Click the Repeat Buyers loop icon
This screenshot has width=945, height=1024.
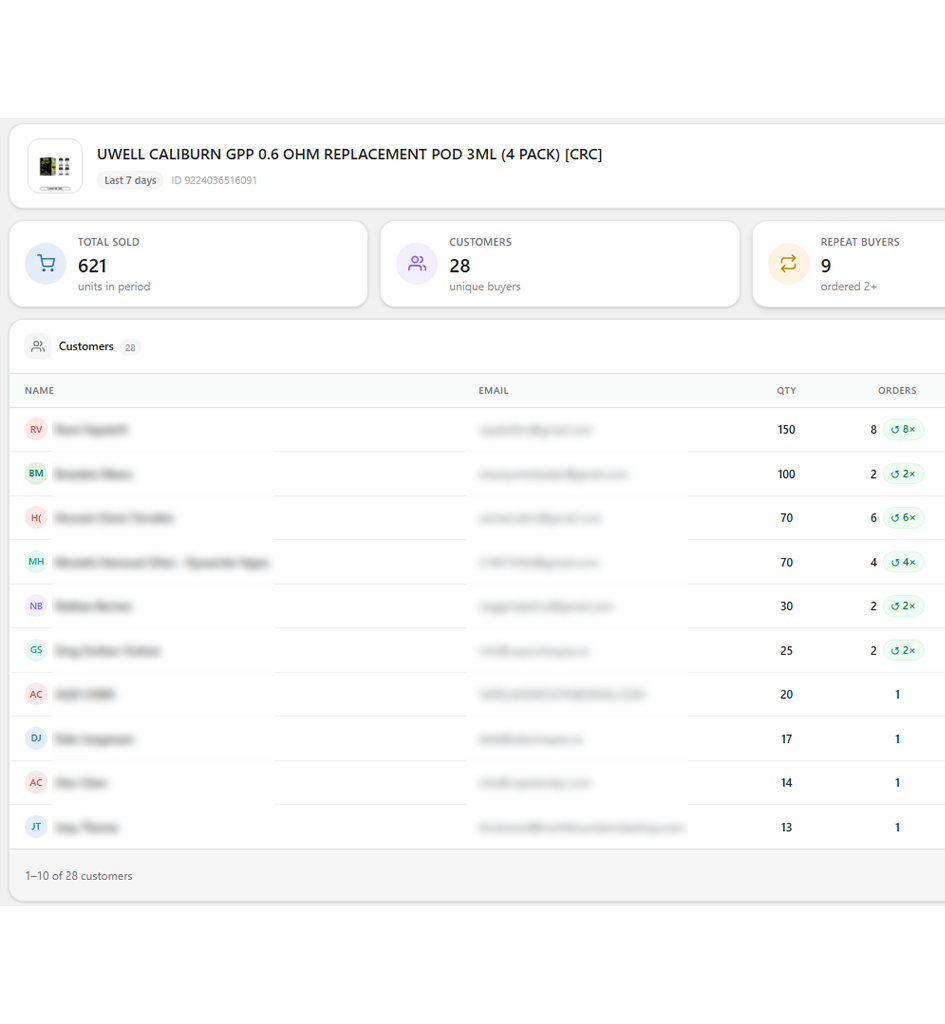point(788,263)
